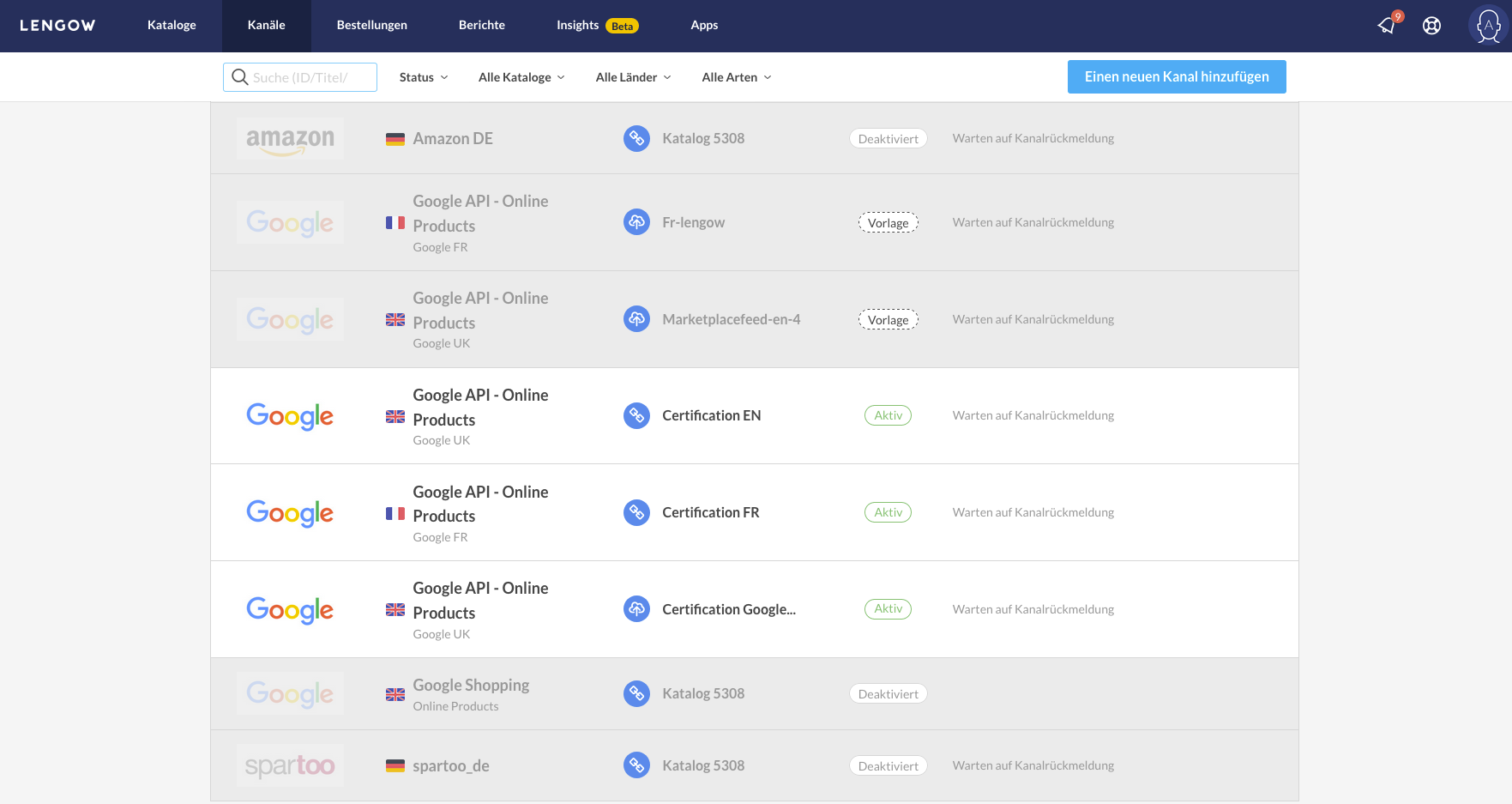Viewport: 1512px width, 804px height.
Task: Open the Kataloge menu
Action: 172,26
